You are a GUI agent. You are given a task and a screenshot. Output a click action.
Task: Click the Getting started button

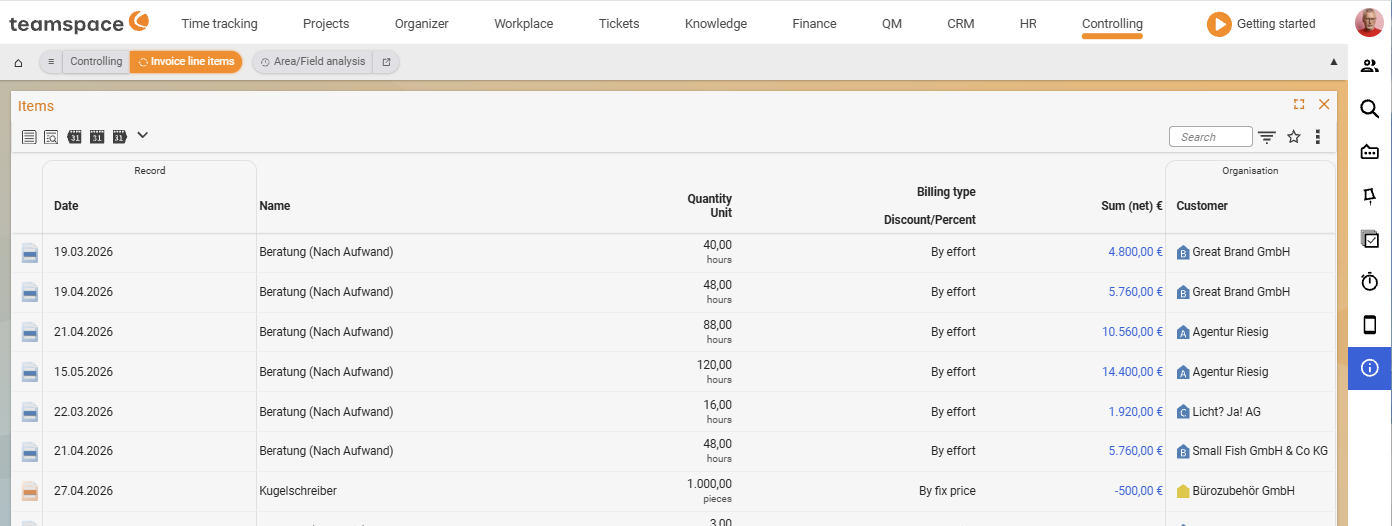1261,24
